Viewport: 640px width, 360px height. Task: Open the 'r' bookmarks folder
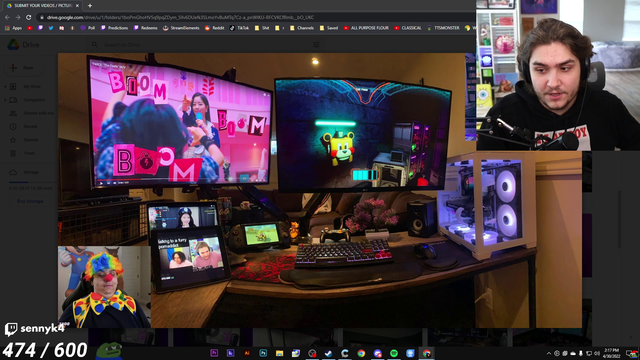(280, 28)
